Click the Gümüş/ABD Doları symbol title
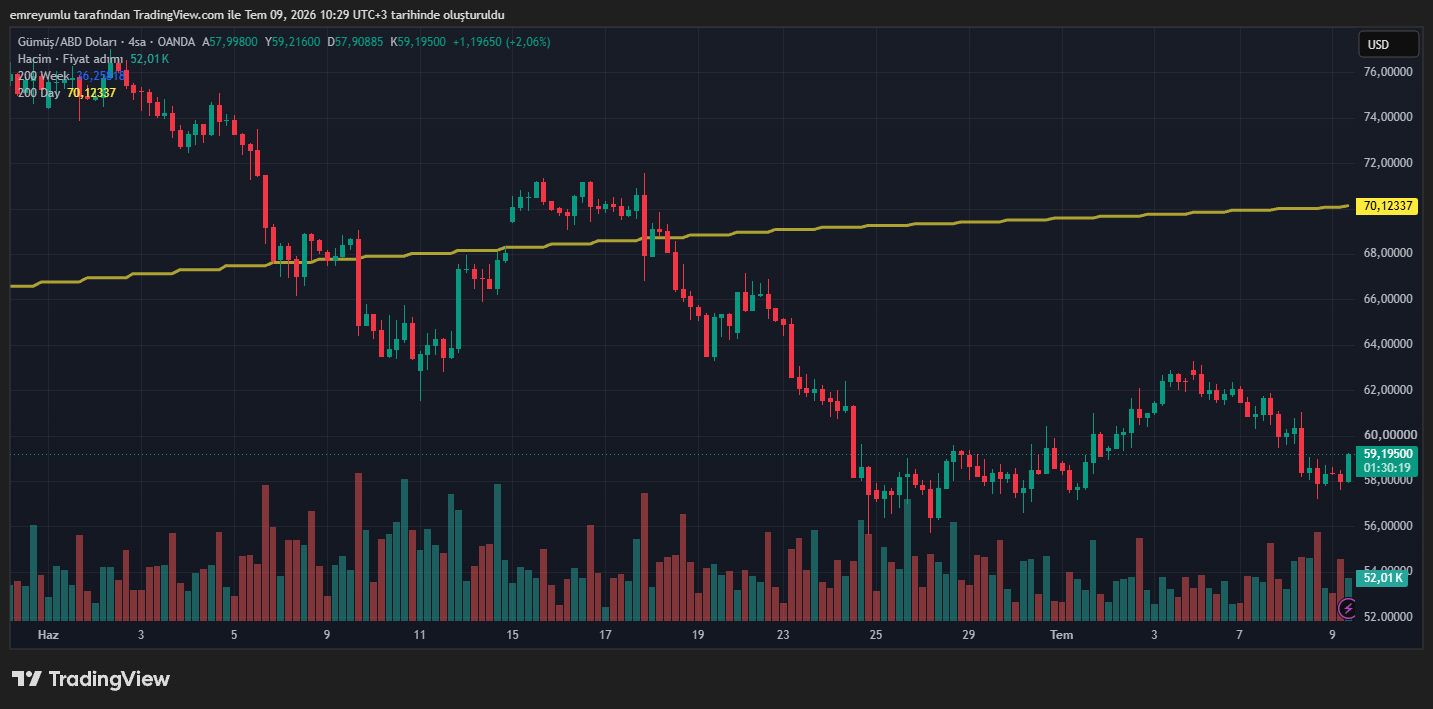This screenshot has height=709, width=1433. [x=67, y=42]
